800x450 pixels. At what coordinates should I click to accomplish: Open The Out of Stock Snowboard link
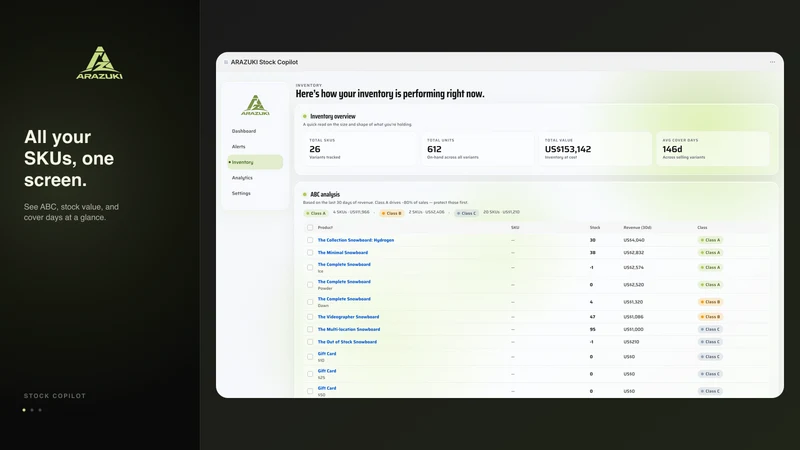[347, 342]
